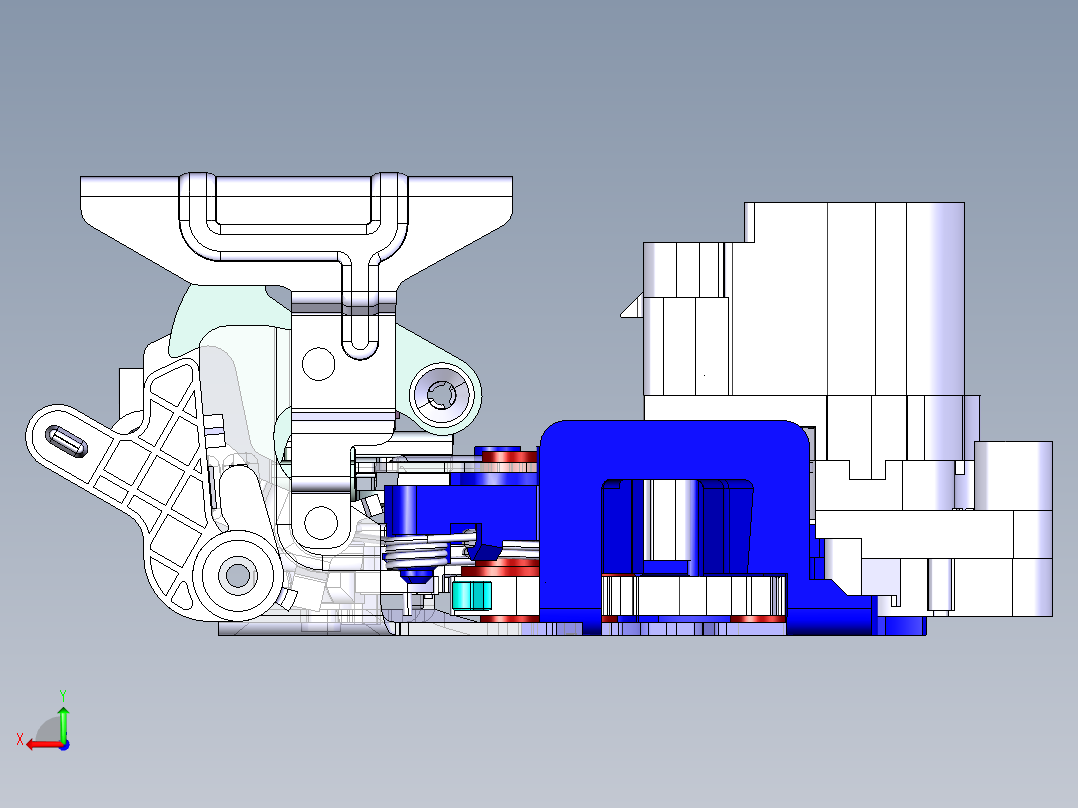The image size is (1078, 808).
Task: Click the red X axis arrow of triad
Action: click(x=43, y=745)
